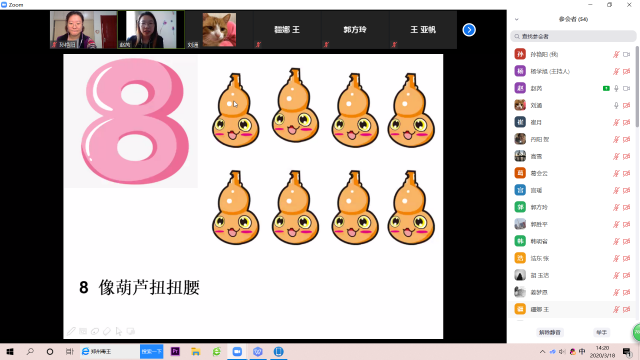Click the 解除静音 unmute button

[x=550, y=332]
